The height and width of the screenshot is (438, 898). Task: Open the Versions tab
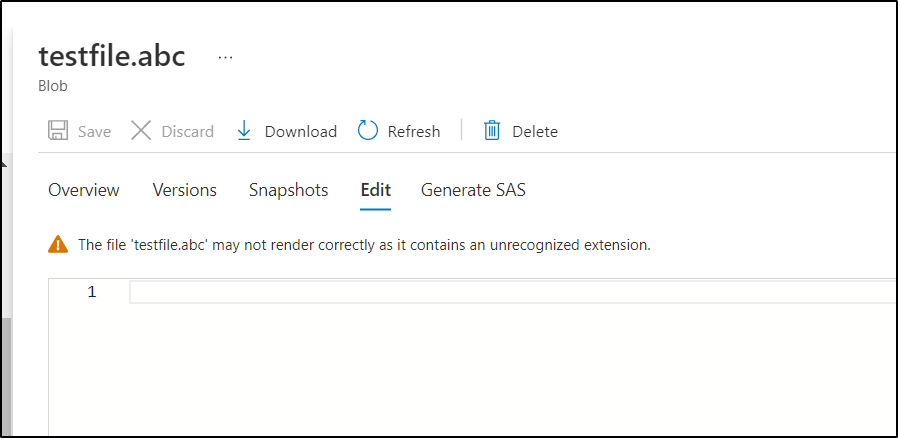pyautogui.click(x=184, y=190)
